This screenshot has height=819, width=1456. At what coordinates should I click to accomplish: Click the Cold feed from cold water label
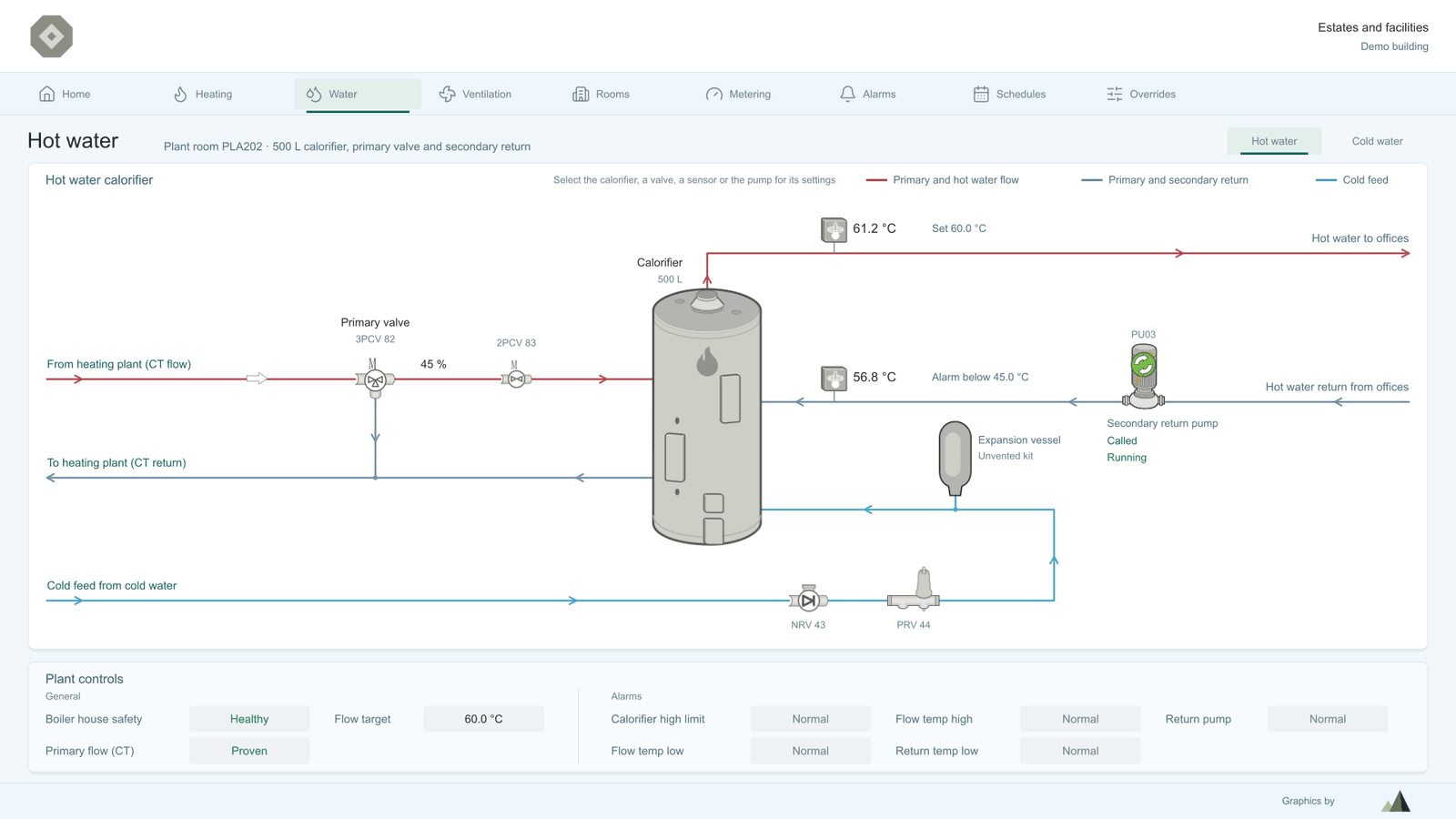coord(112,586)
